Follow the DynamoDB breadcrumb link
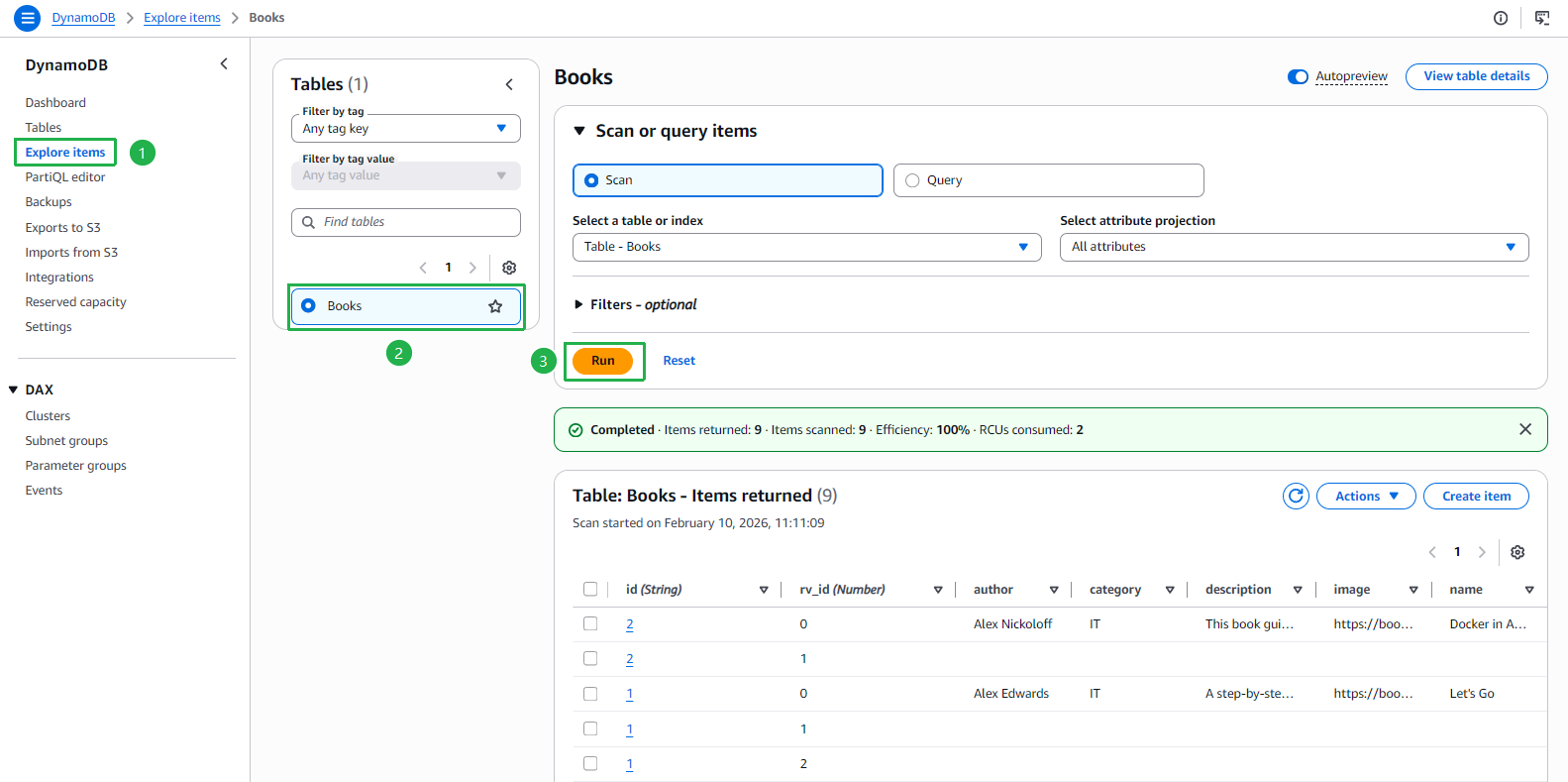Image resolution: width=1568 pixels, height=782 pixels. tap(83, 18)
